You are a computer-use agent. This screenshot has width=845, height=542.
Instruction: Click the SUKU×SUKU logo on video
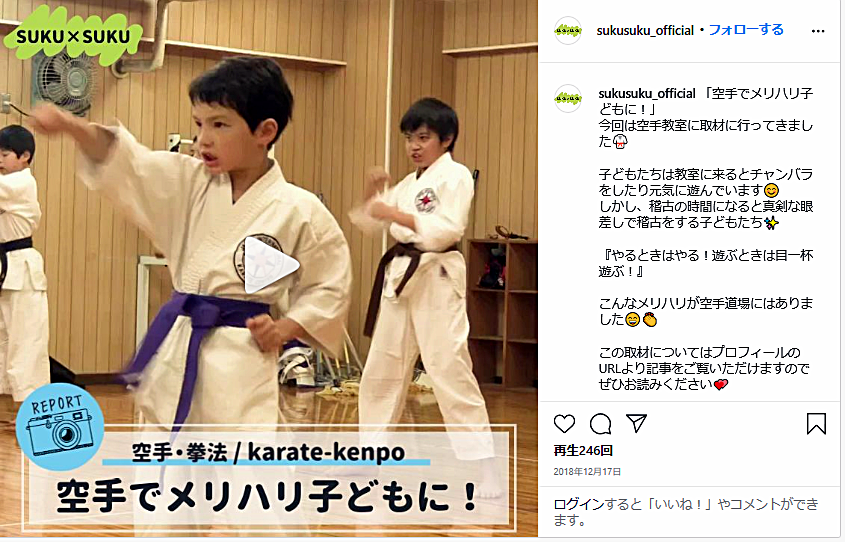[x=73, y=37]
